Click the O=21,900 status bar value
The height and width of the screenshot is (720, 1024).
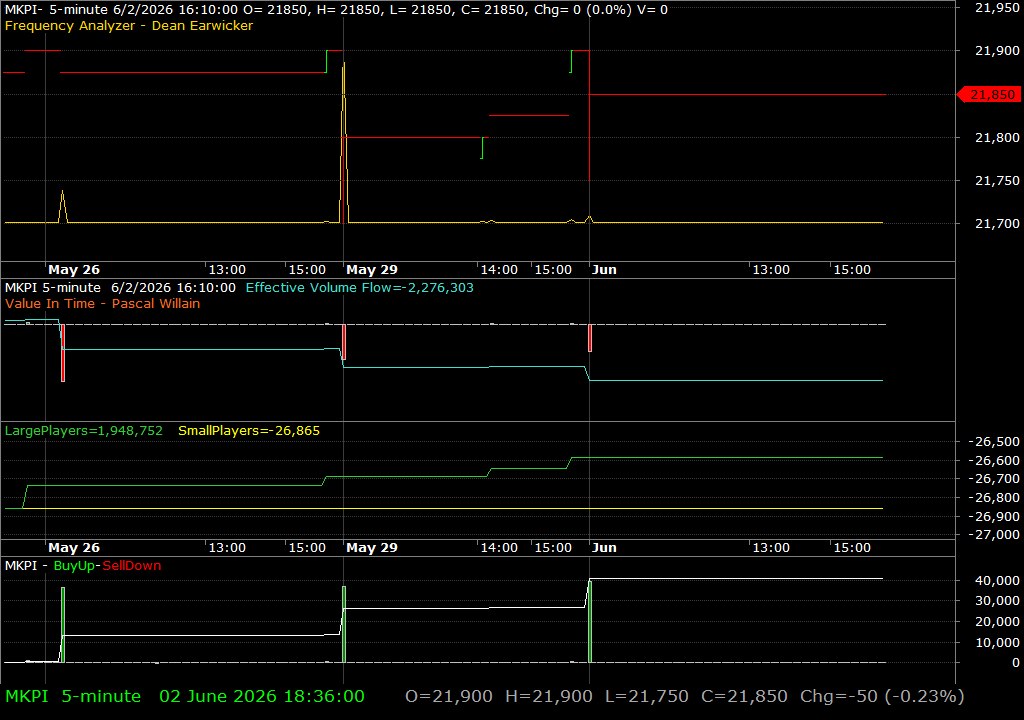[449, 696]
